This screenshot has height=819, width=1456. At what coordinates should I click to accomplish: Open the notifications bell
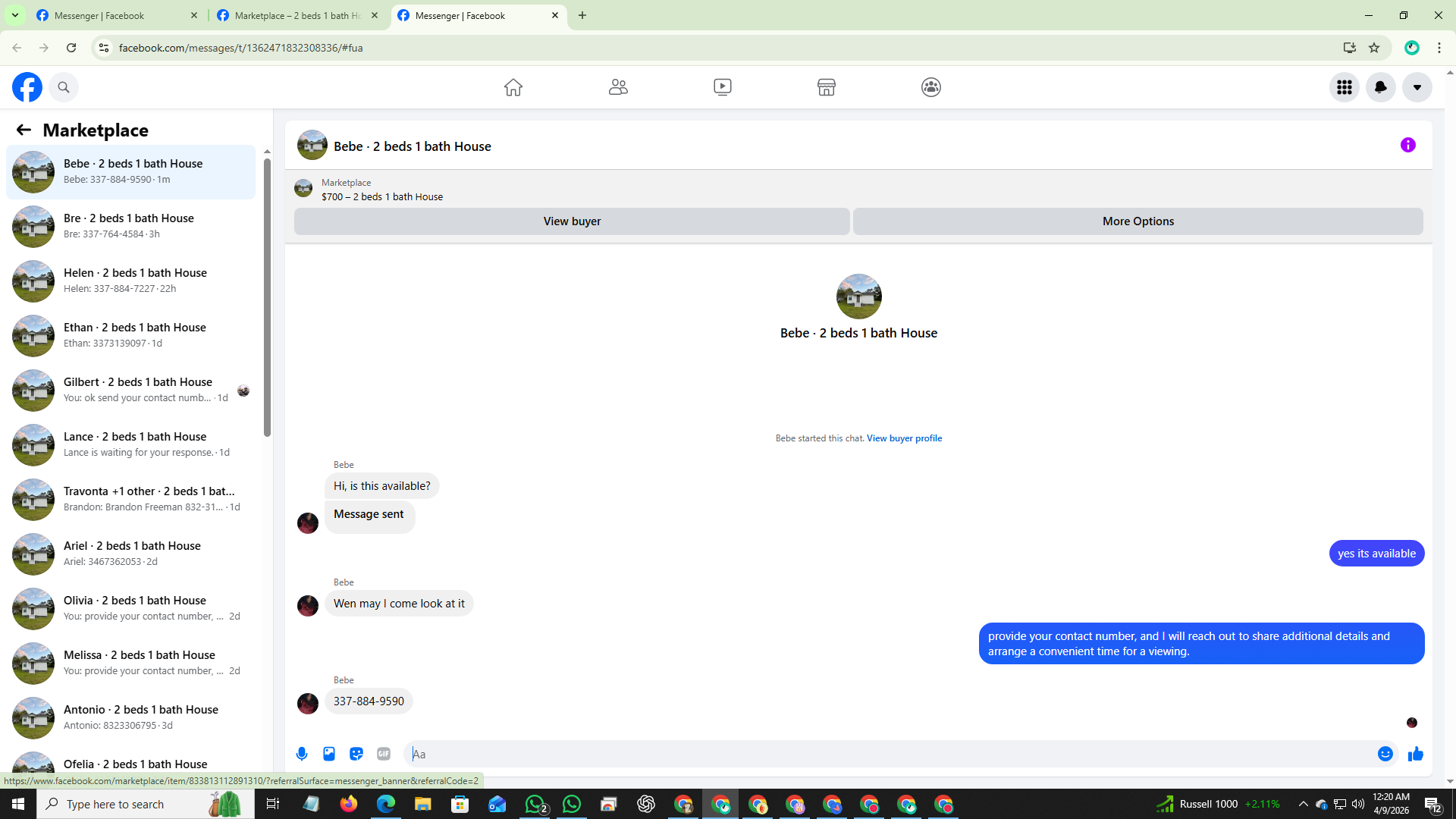tap(1380, 87)
